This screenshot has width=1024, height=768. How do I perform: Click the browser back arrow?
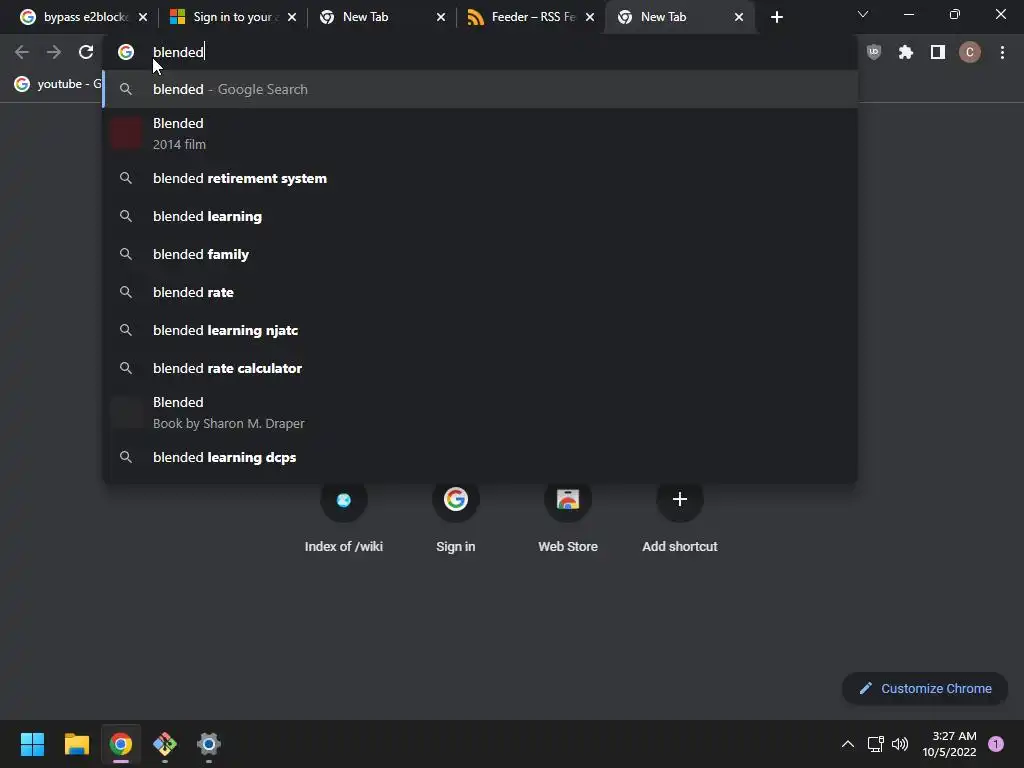point(22,52)
